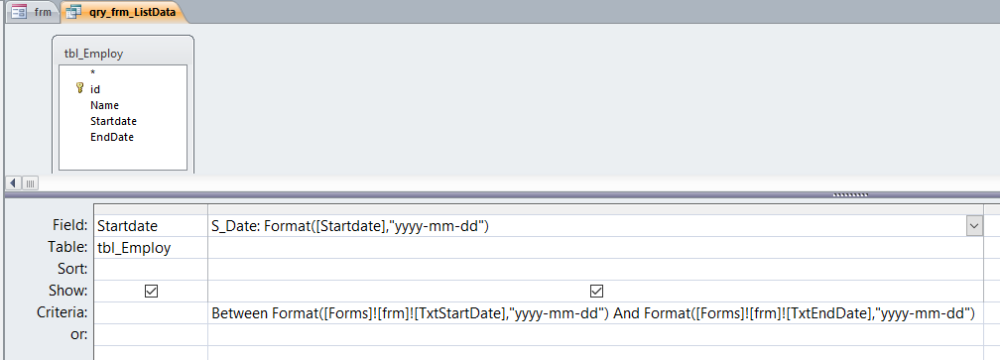Uncheck Show box for Startdate column

coord(151,291)
